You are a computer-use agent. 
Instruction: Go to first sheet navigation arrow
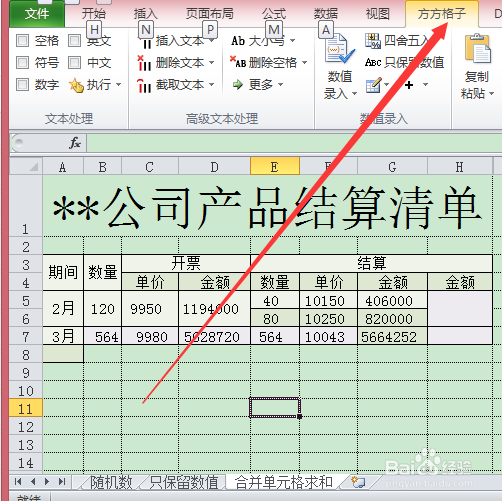pyautogui.click(x=18, y=481)
